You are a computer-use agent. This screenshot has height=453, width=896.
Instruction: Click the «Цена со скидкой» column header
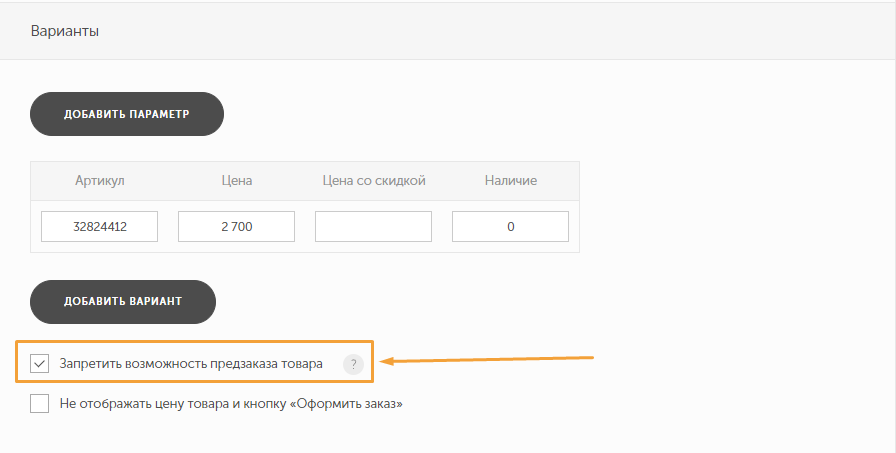[x=374, y=181]
